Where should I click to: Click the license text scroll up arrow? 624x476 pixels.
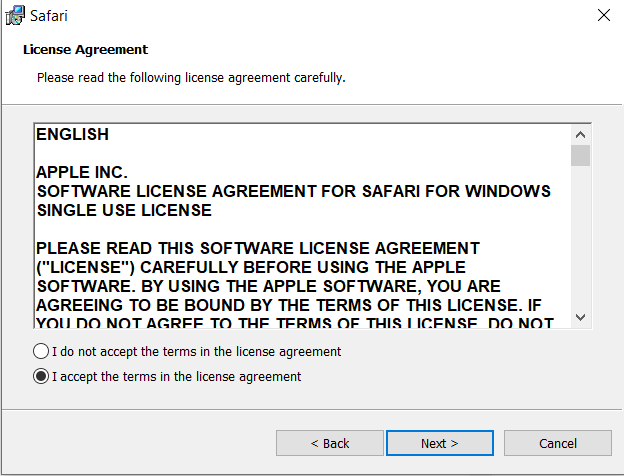pyautogui.click(x=580, y=135)
